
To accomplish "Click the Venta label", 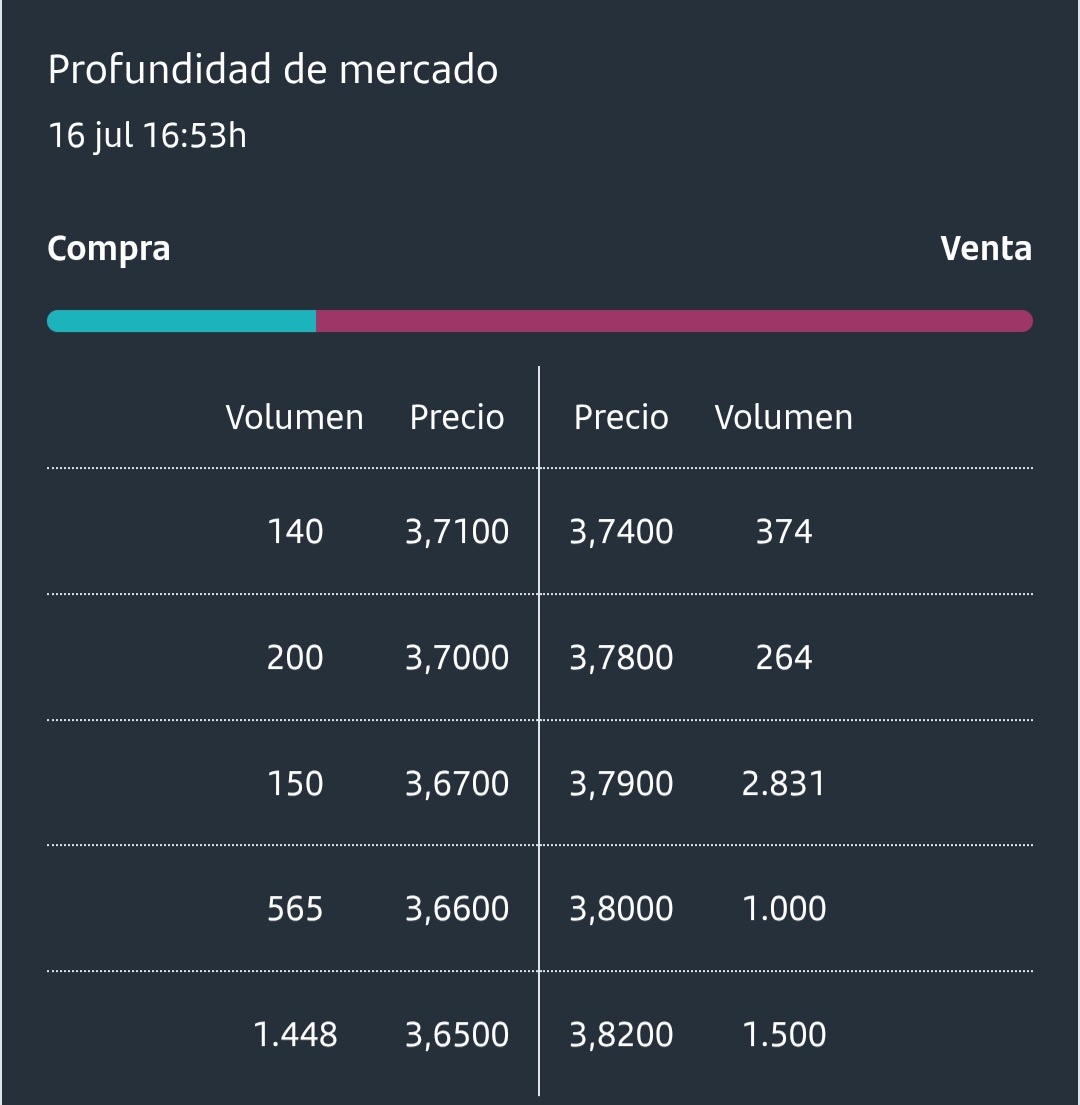I will pyautogui.click(x=986, y=248).
